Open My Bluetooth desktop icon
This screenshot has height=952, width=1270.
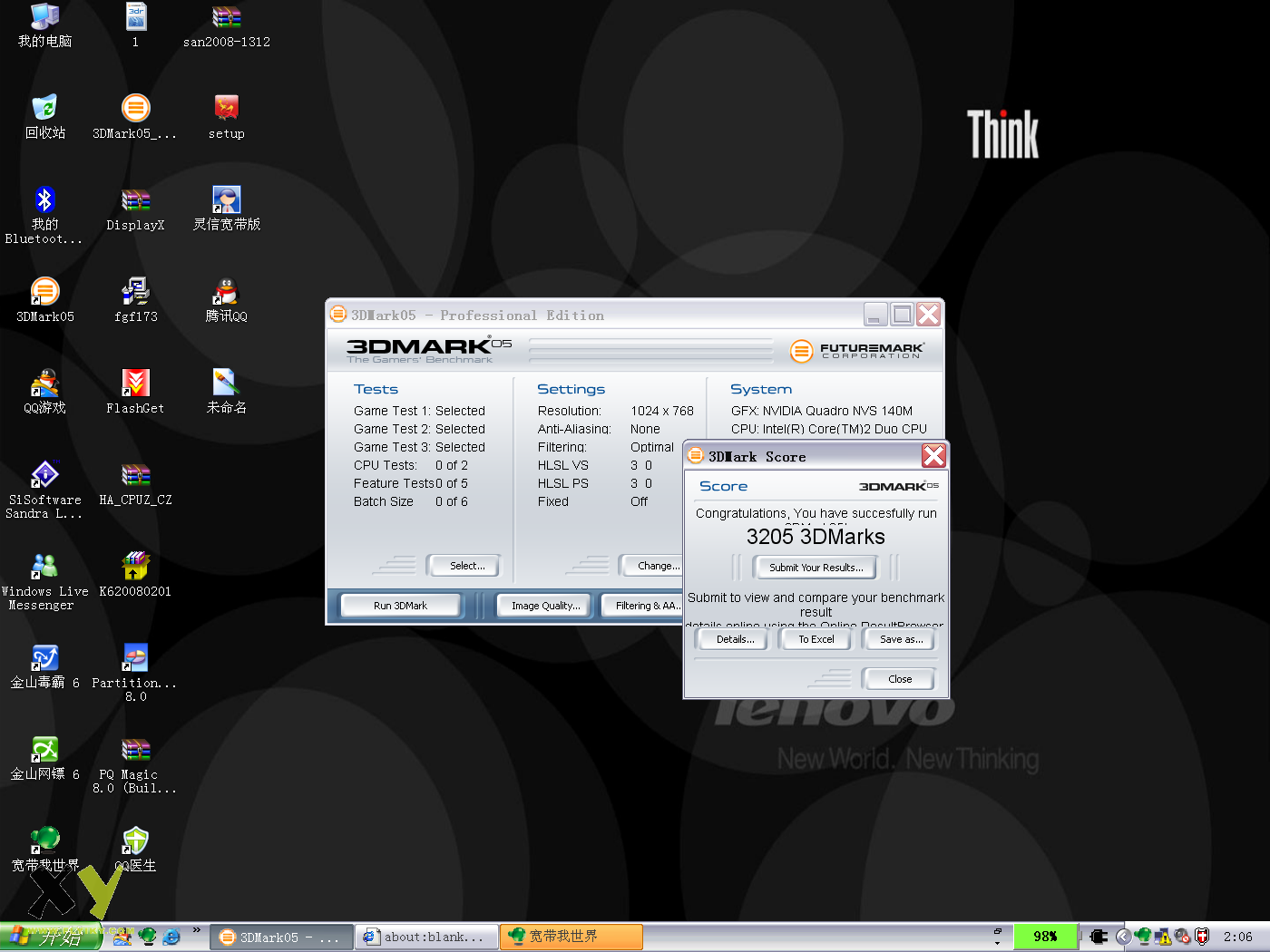click(x=44, y=201)
